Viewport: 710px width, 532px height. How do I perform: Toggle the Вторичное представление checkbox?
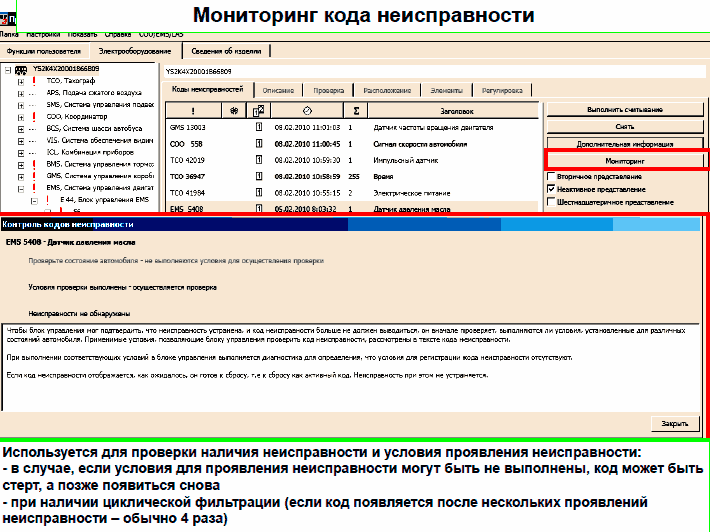click(x=551, y=176)
